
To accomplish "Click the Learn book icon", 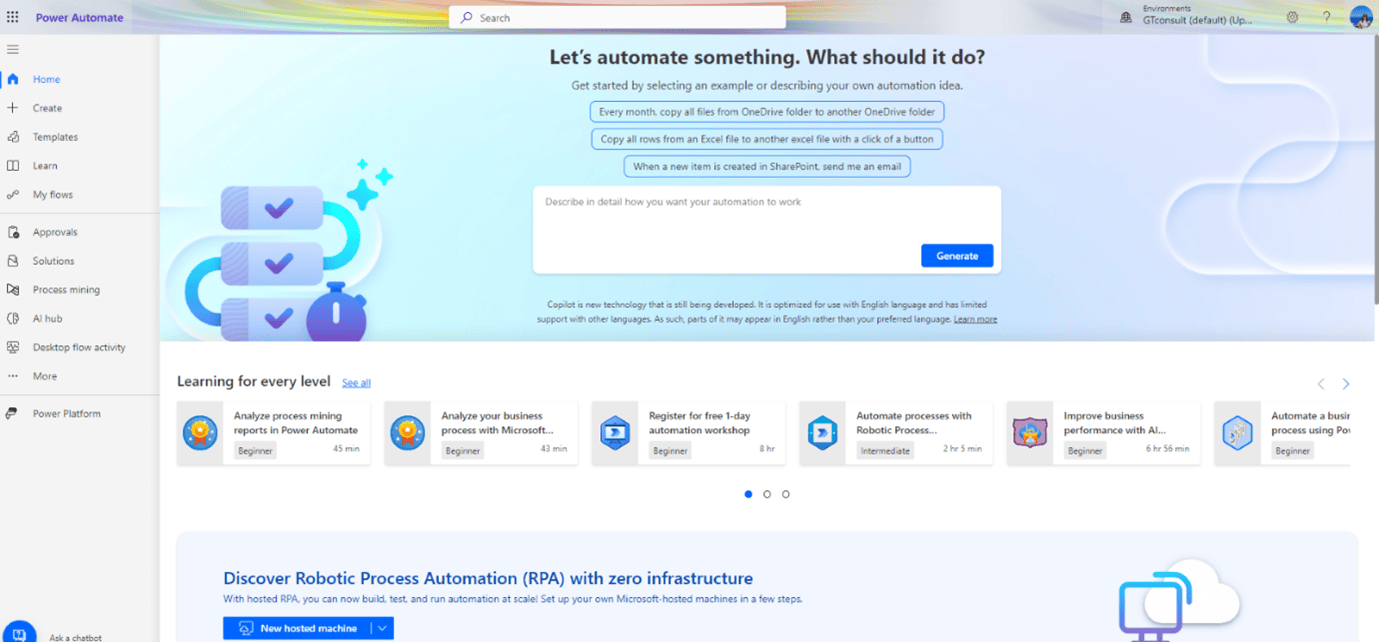I will 13,166.
